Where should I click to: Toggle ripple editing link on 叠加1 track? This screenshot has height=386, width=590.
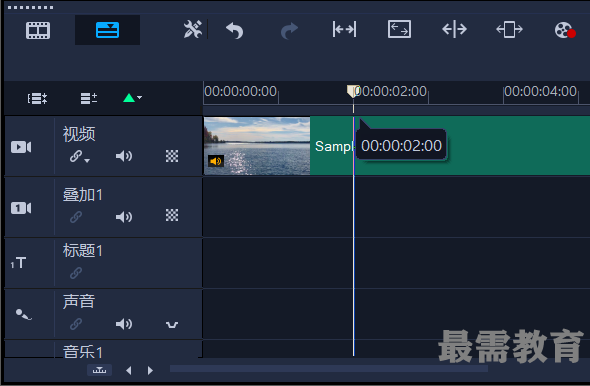[x=76, y=217]
